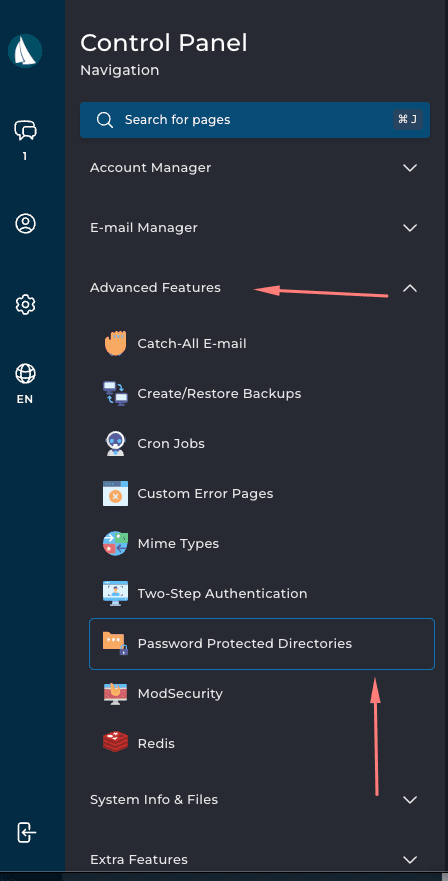This screenshot has height=881, width=448.
Task: Expand the Account Manager section
Action: tap(254, 167)
